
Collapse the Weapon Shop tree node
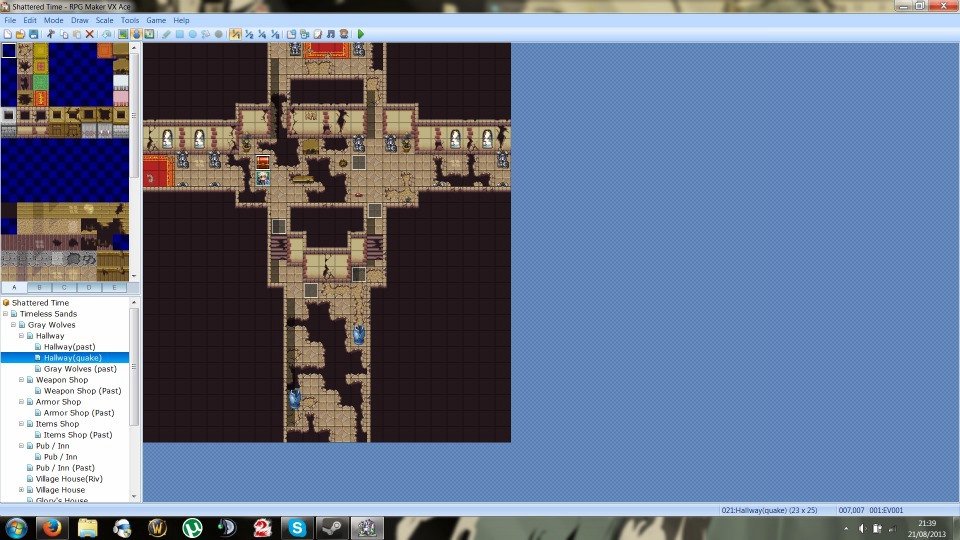pos(22,380)
